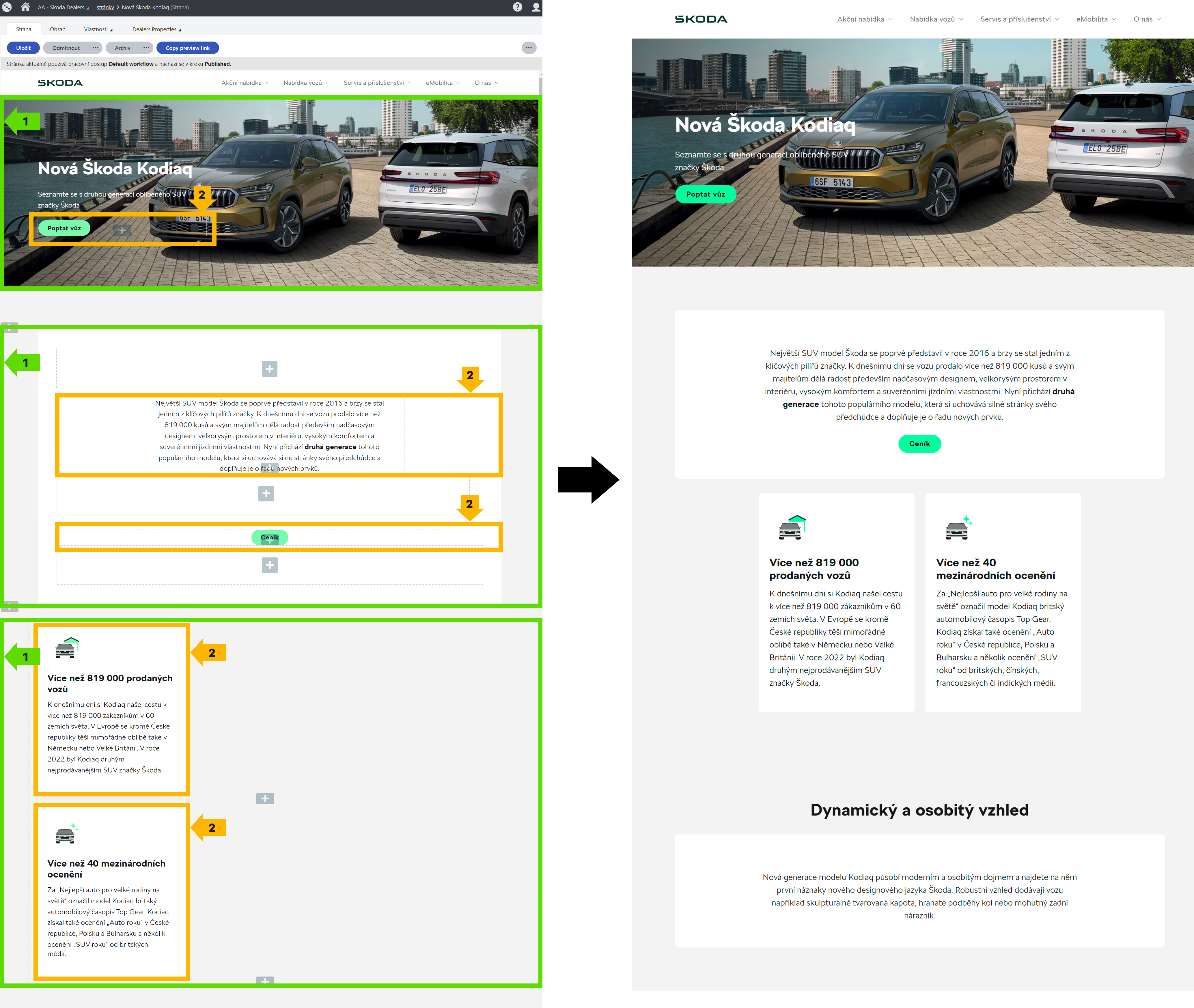Click the 'Nová generace modelu Kodiaq' paragraph
The width and height of the screenshot is (1194, 1008).
pos(919,896)
